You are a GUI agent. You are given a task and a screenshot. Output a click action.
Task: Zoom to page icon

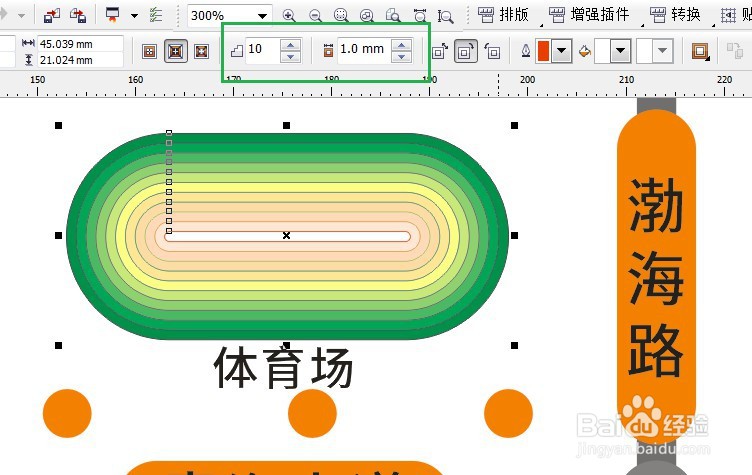[393, 15]
